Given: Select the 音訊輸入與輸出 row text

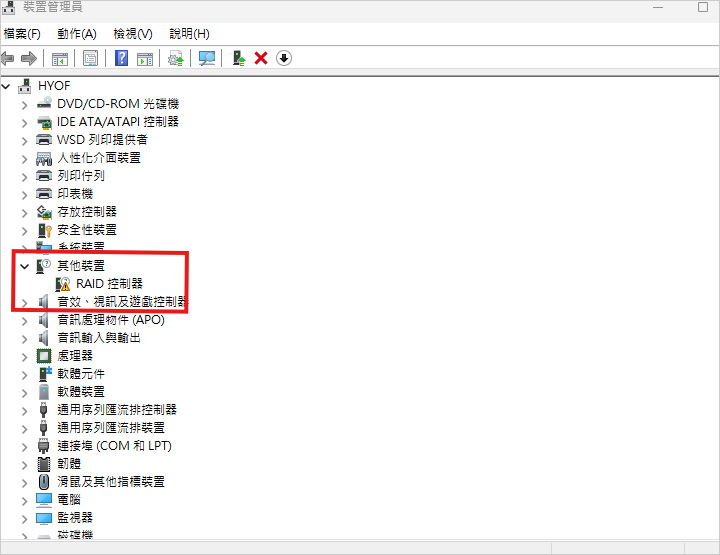Looking at the screenshot, I should pos(99,337).
